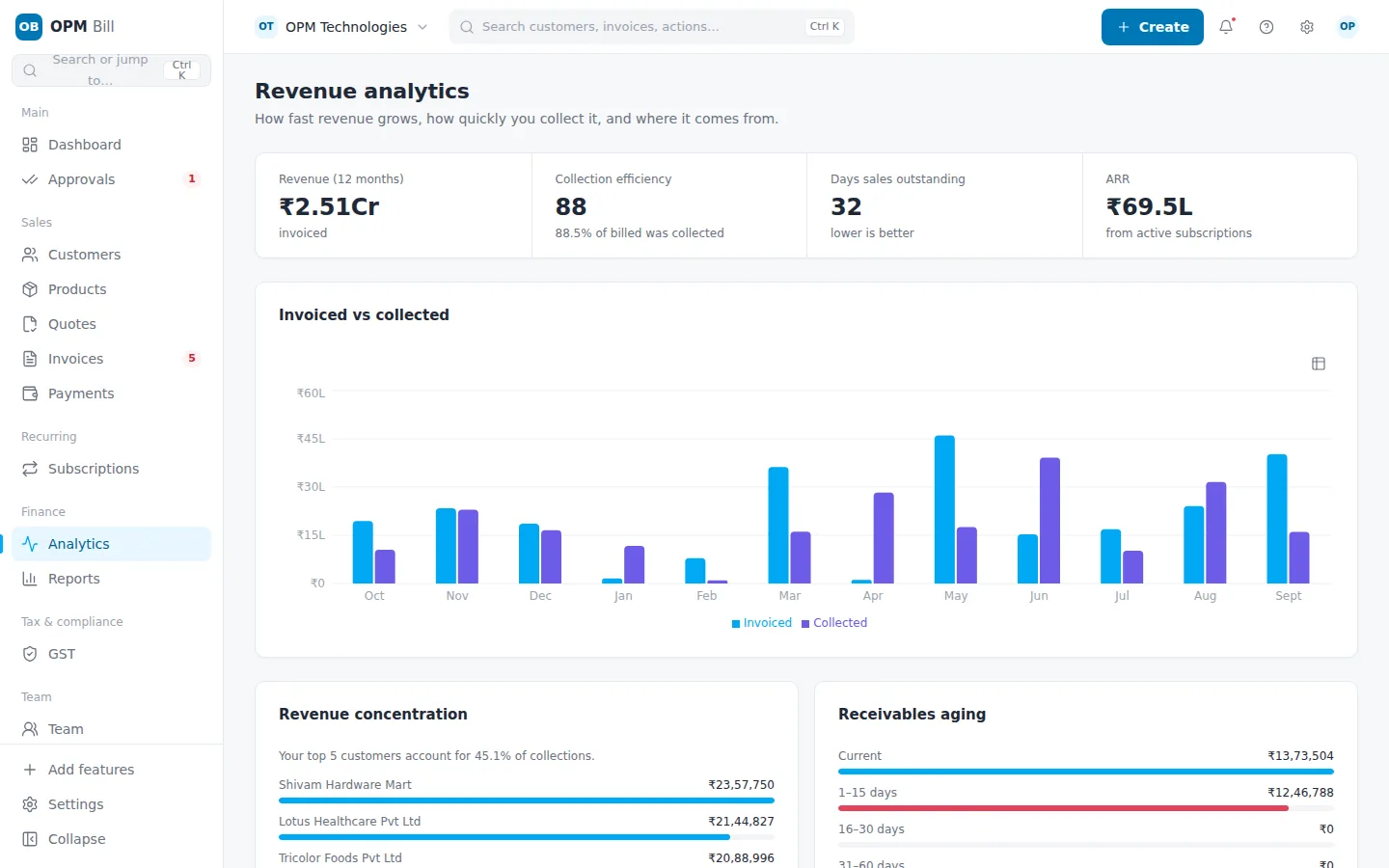Click the Revenue (12 months) ₹2.51Cr card

pos(394,205)
